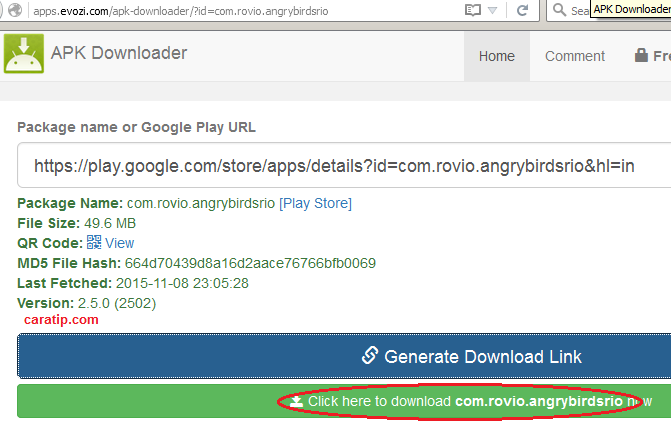
Task: Select the version text 2.5.0 (2502)
Action: point(117,303)
